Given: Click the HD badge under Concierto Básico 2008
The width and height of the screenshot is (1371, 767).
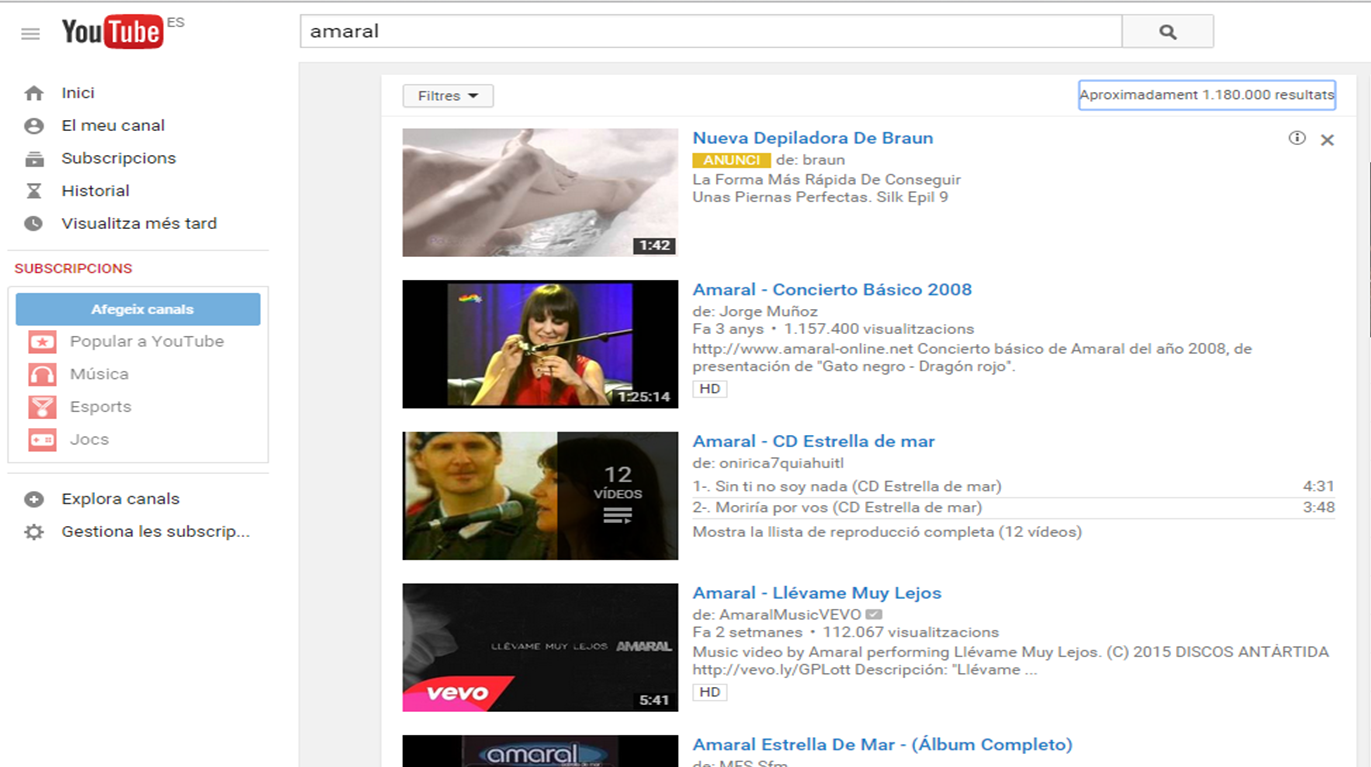Looking at the screenshot, I should click(710, 389).
